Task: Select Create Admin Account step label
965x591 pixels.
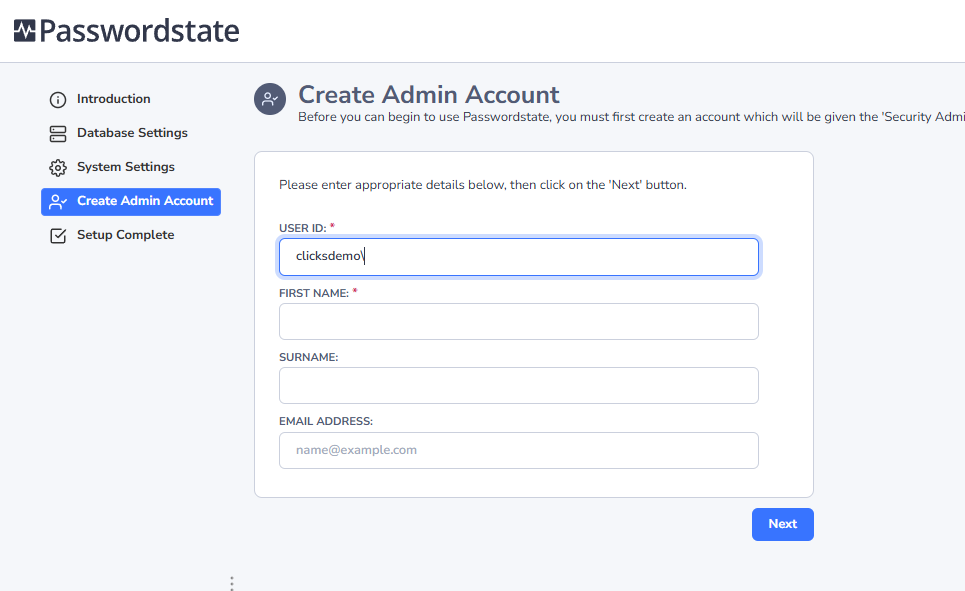Action: 145,201
